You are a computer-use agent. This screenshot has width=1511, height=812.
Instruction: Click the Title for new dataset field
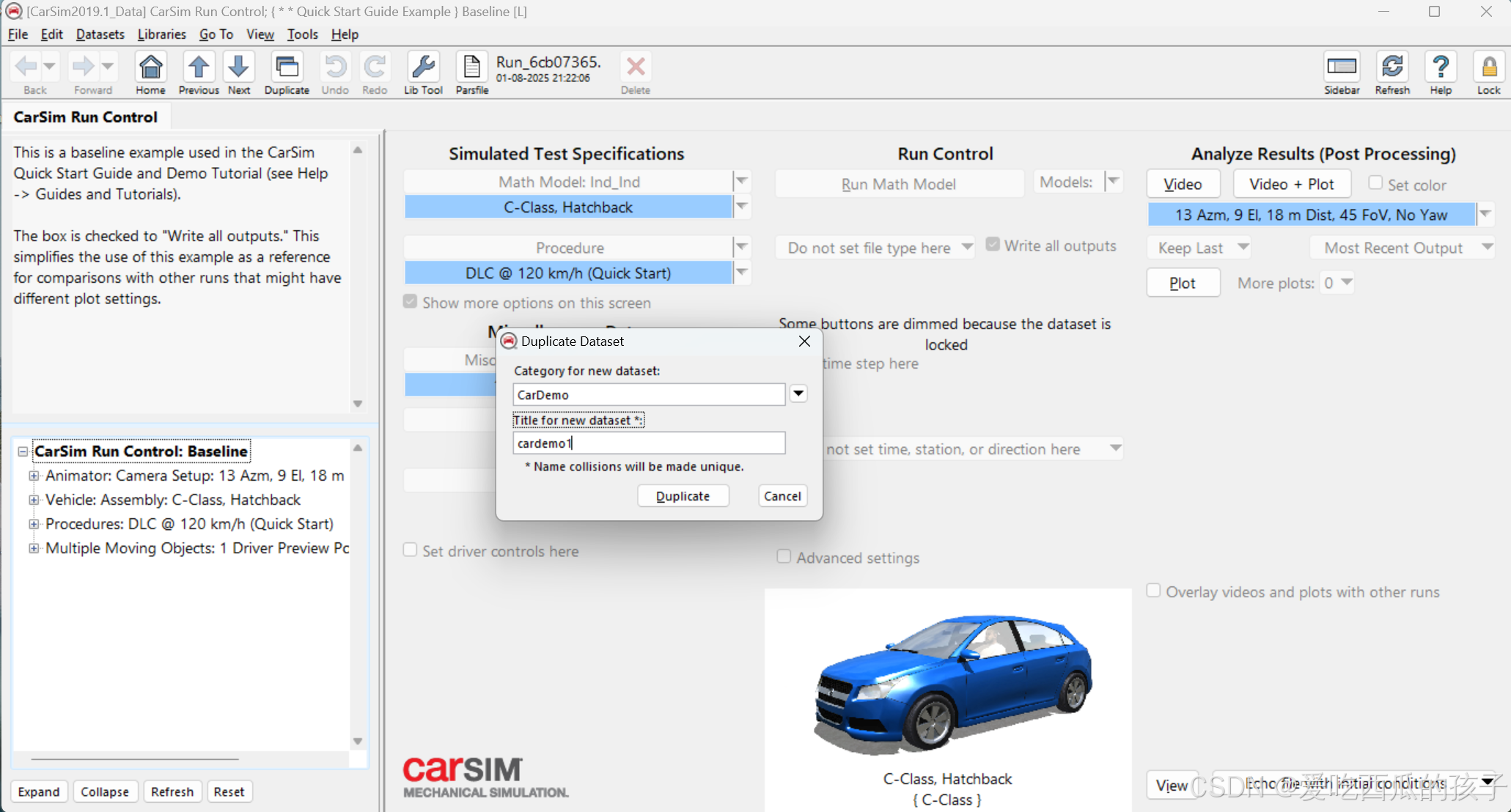[x=648, y=443]
